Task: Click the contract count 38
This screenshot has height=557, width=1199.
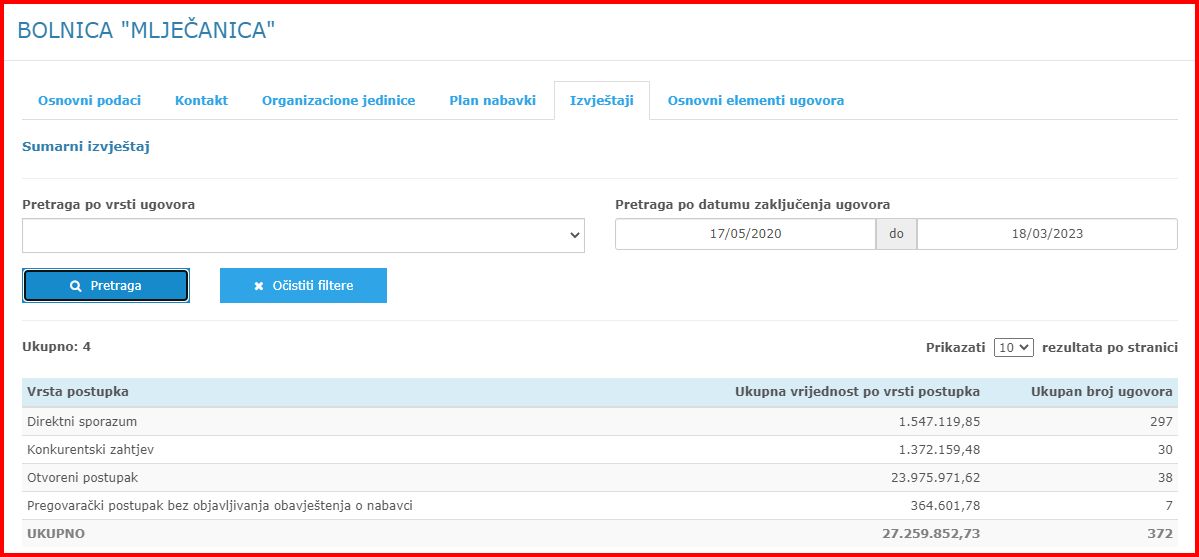Action: [1165, 478]
